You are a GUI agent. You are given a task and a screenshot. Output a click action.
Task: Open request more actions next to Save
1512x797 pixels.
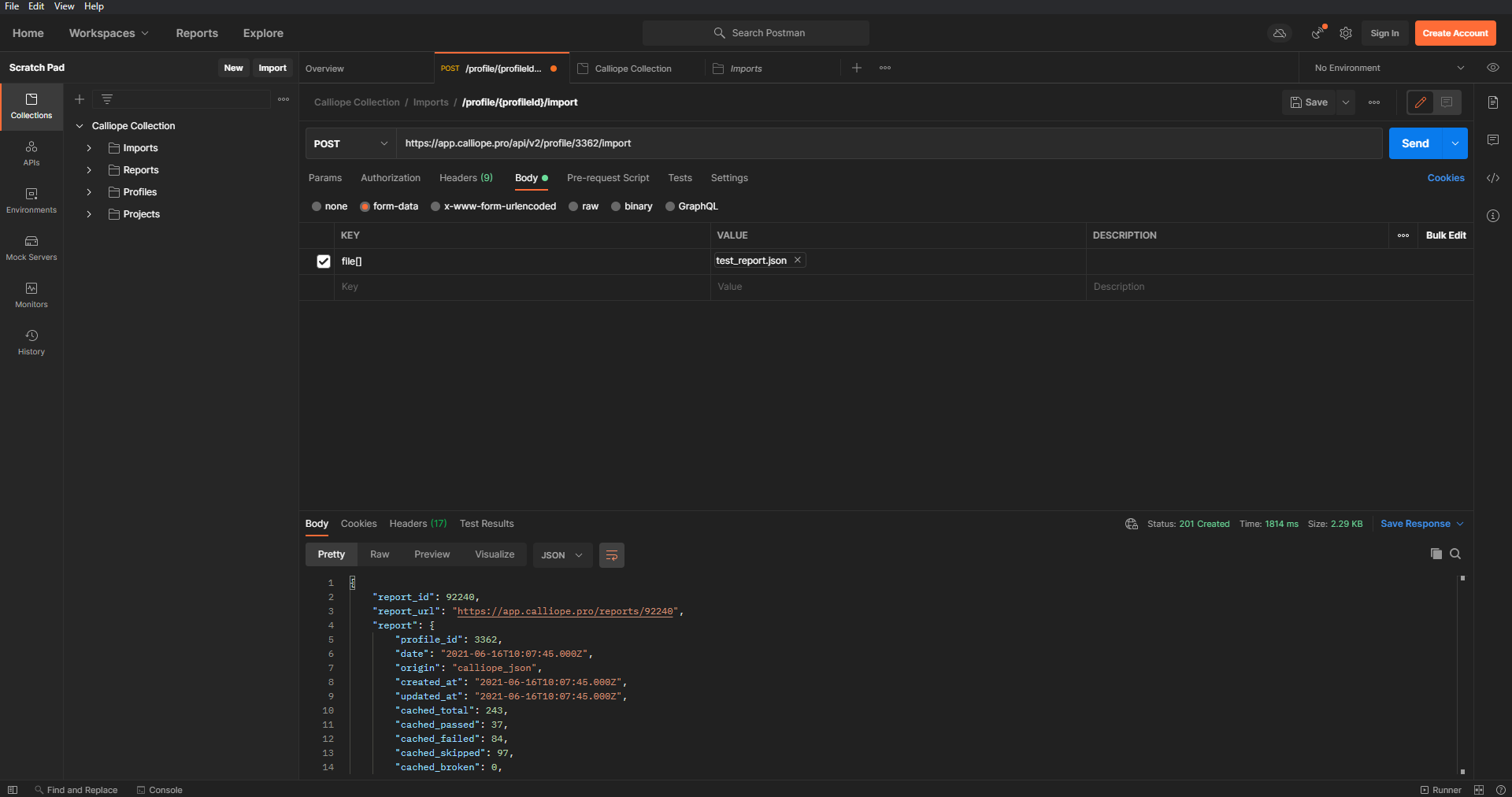coord(1374,102)
